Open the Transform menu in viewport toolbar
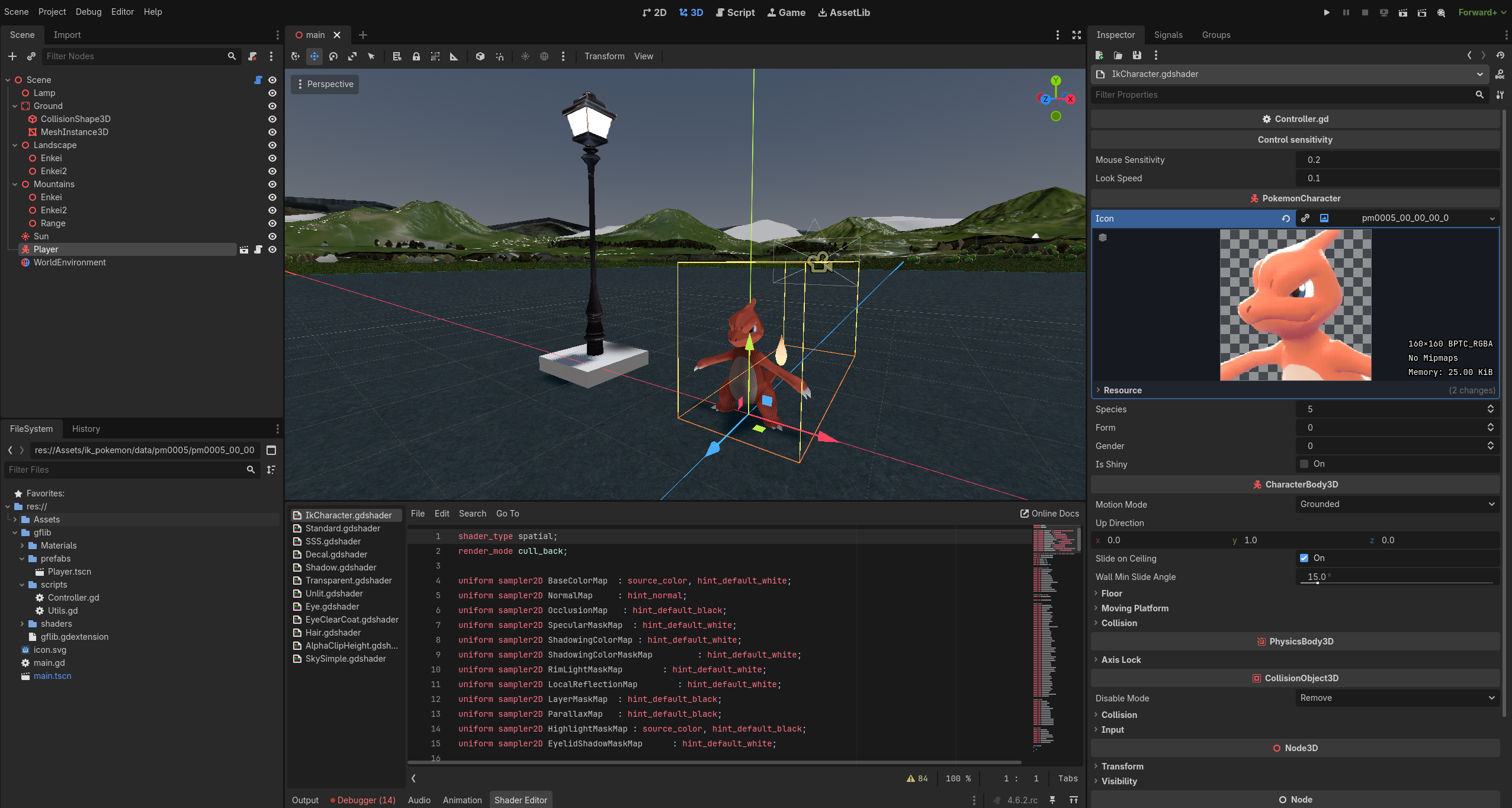1512x808 pixels. [604, 56]
